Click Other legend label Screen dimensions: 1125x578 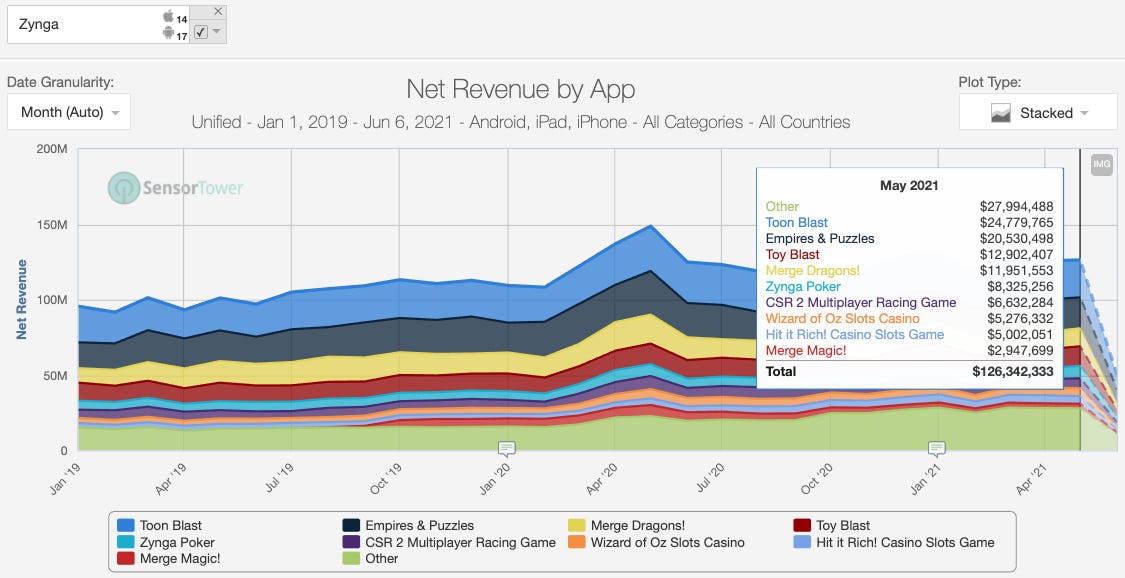click(x=382, y=559)
